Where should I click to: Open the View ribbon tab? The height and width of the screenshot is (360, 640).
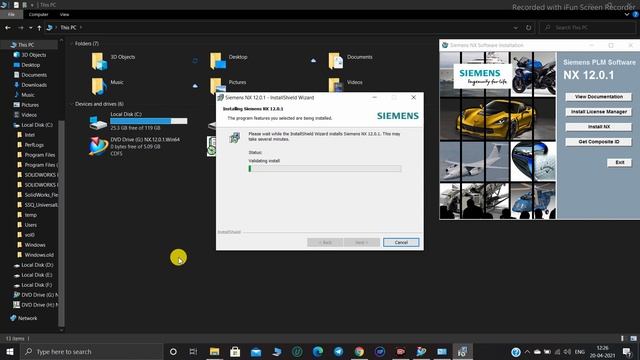click(64, 14)
